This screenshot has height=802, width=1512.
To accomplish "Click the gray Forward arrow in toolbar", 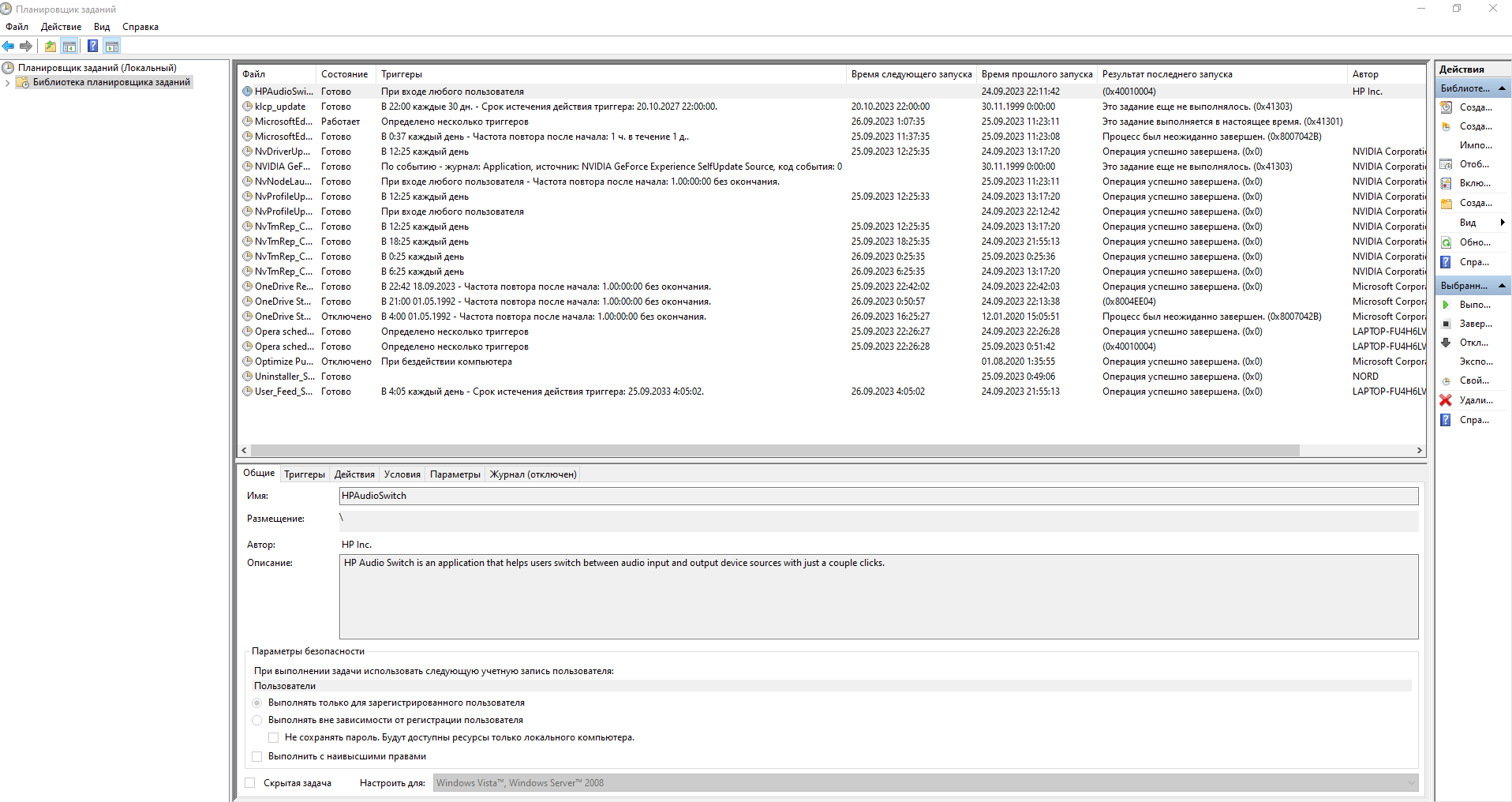I will tap(26, 47).
